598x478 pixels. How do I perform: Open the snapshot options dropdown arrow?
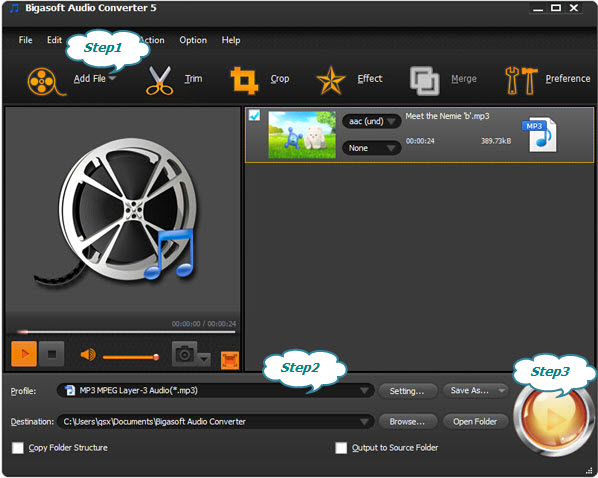tap(204, 359)
